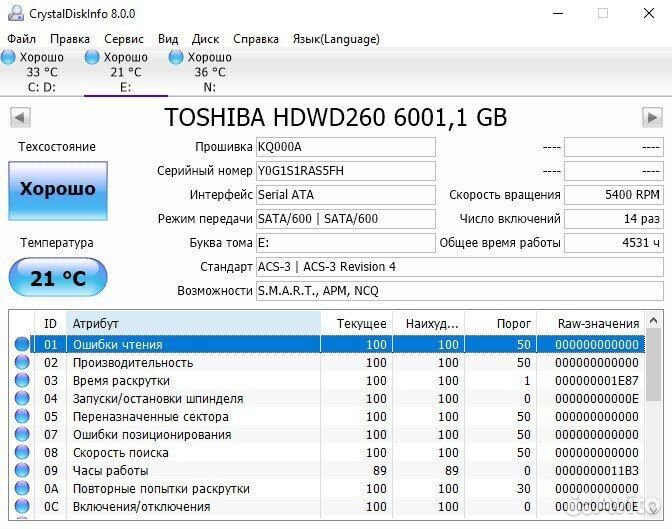Click the power-on count field 14 раз
Screen dimensions: 672x529
(614, 219)
